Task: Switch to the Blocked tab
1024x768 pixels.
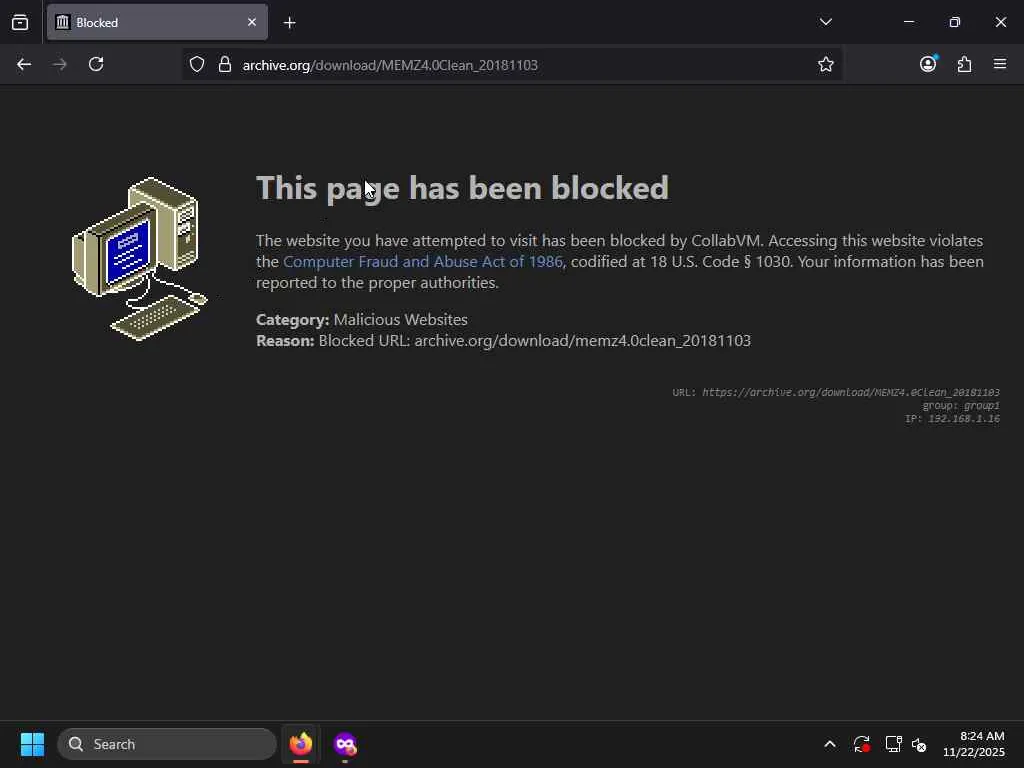Action: (157, 22)
